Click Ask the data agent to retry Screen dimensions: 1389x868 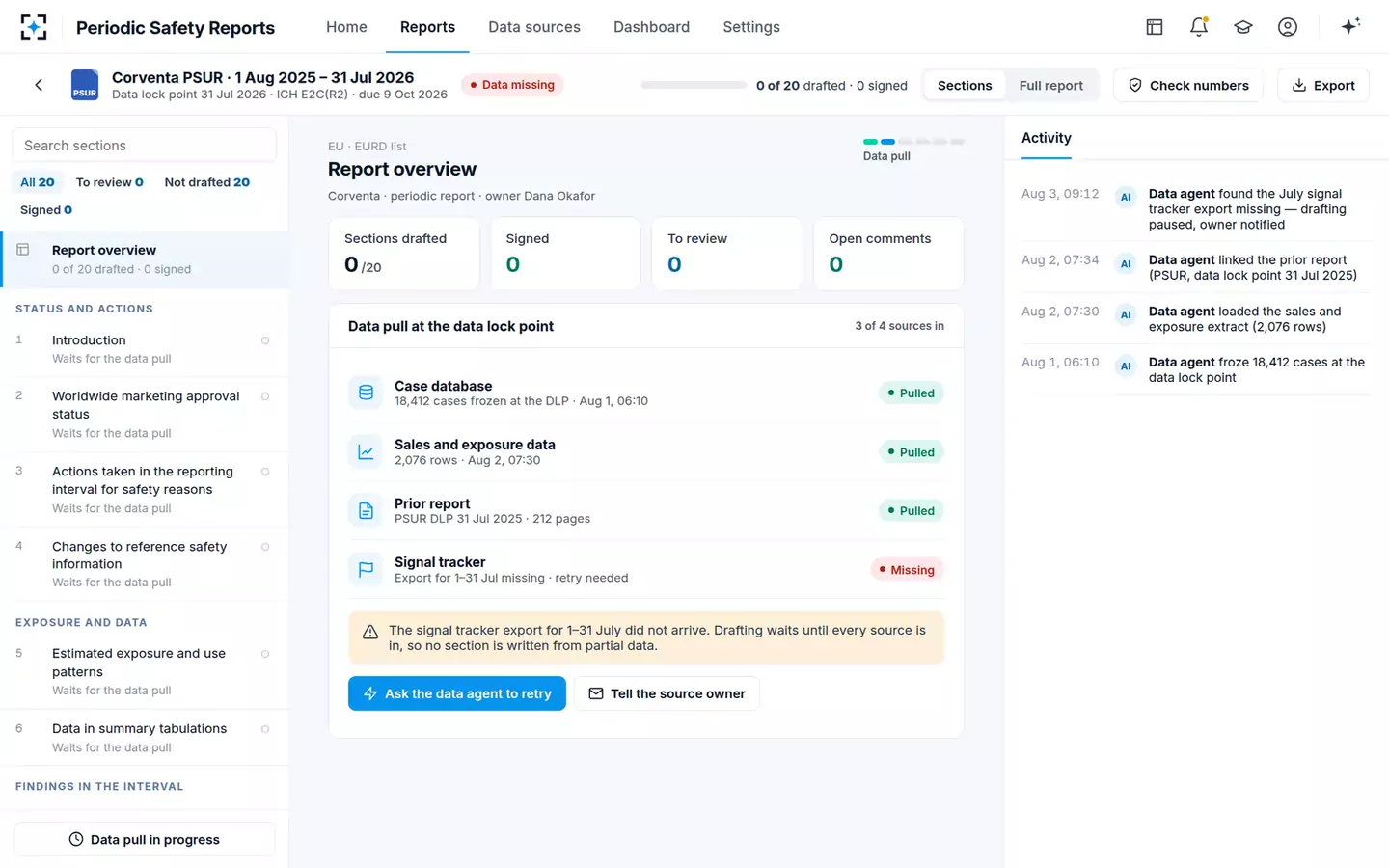click(457, 693)
